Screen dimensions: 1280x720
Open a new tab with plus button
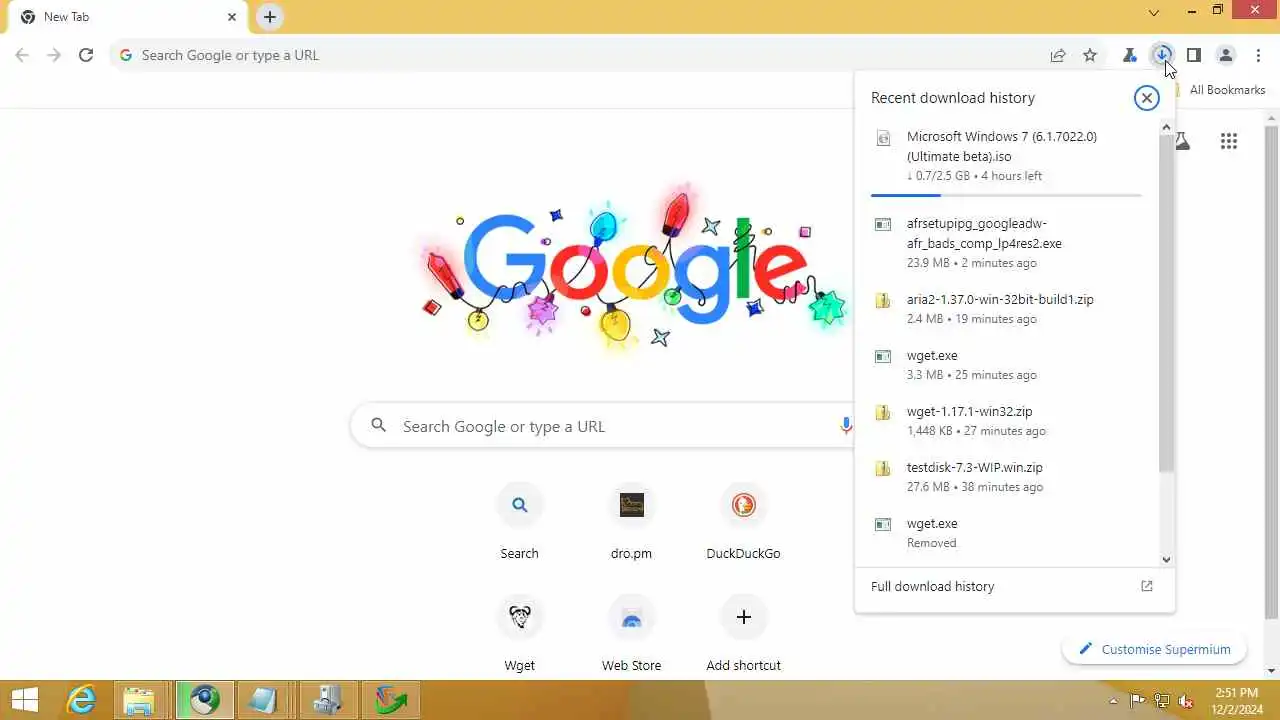click(270, 17)
